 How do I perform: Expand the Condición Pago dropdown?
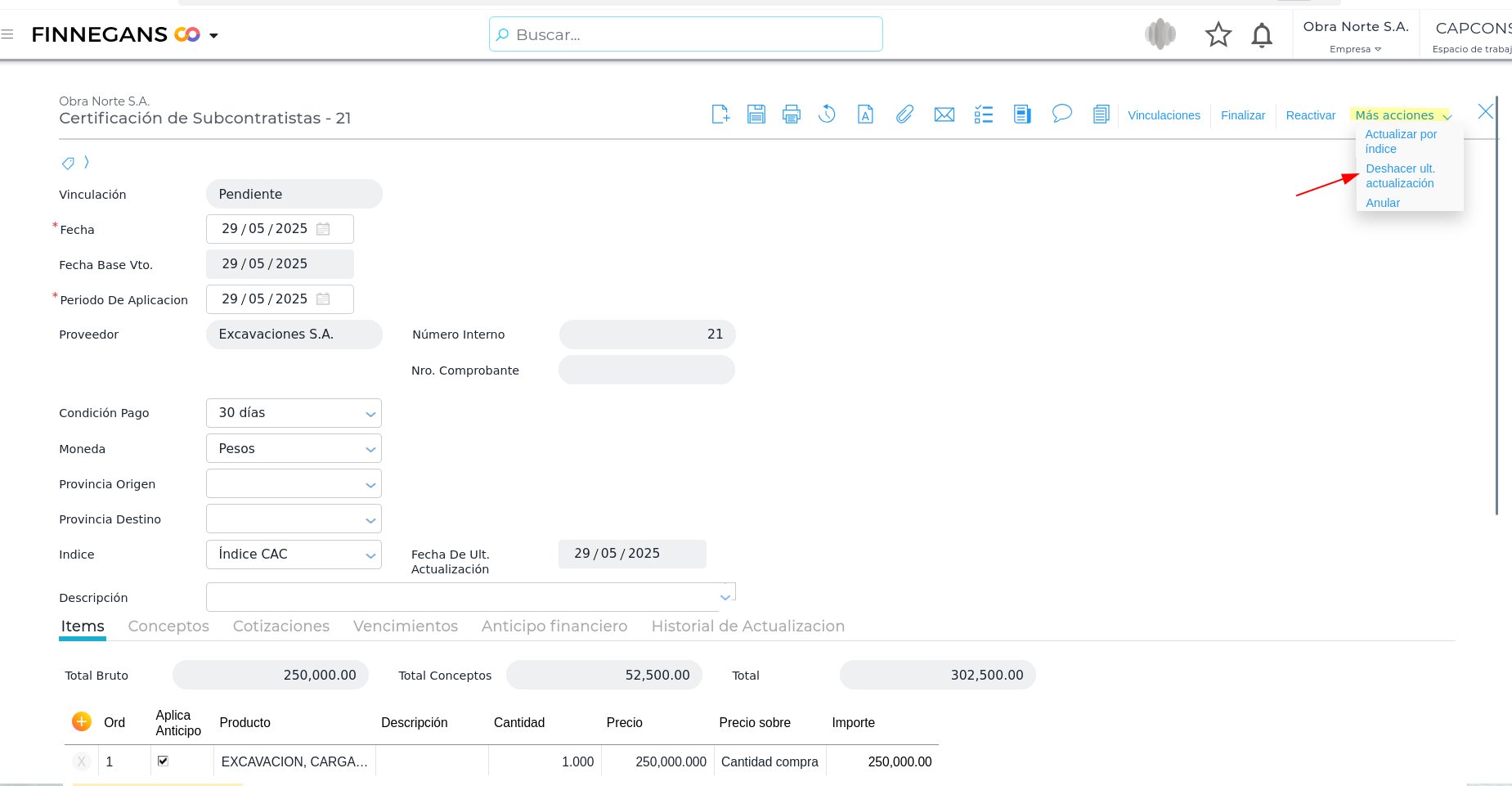coord(370,414)
